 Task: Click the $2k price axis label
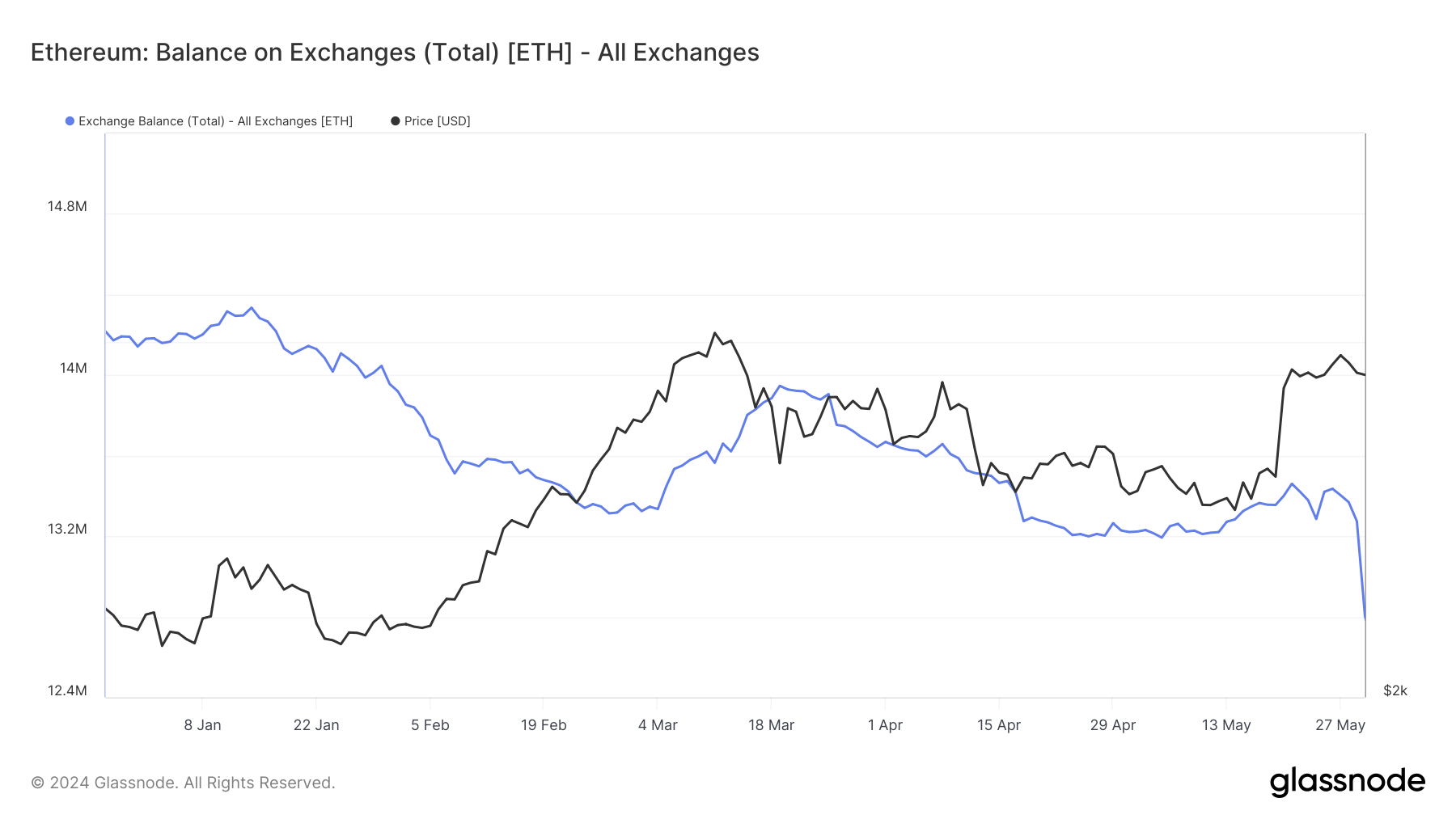tap(1395, 690)
